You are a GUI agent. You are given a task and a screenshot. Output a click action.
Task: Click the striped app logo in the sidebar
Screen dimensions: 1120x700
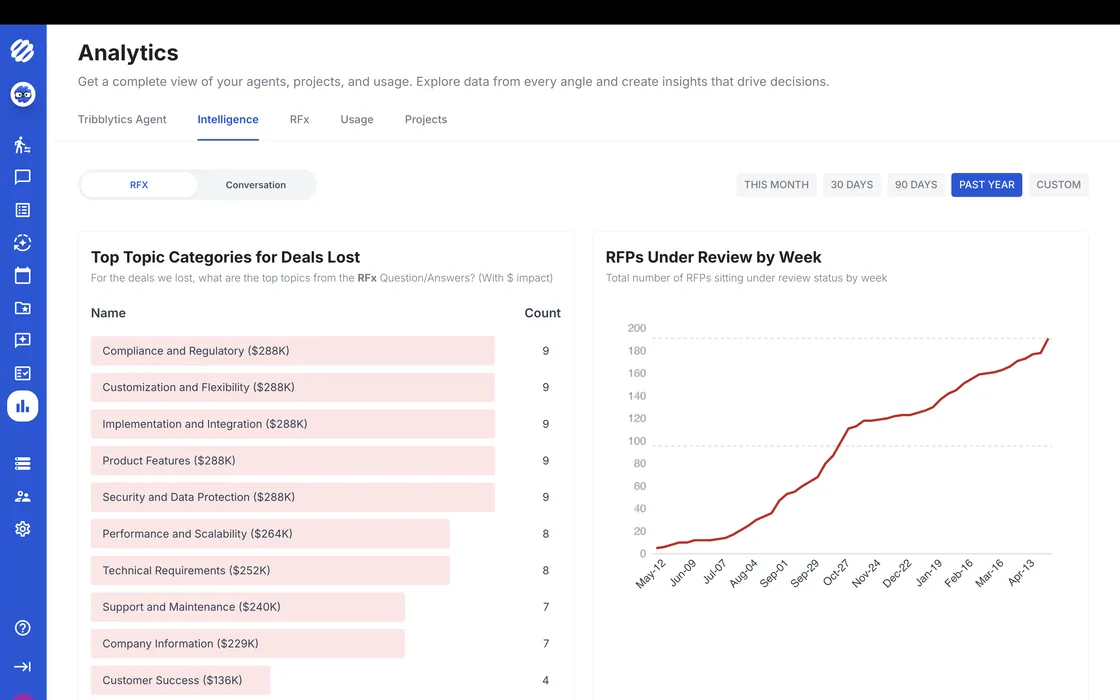coord(23,51)
